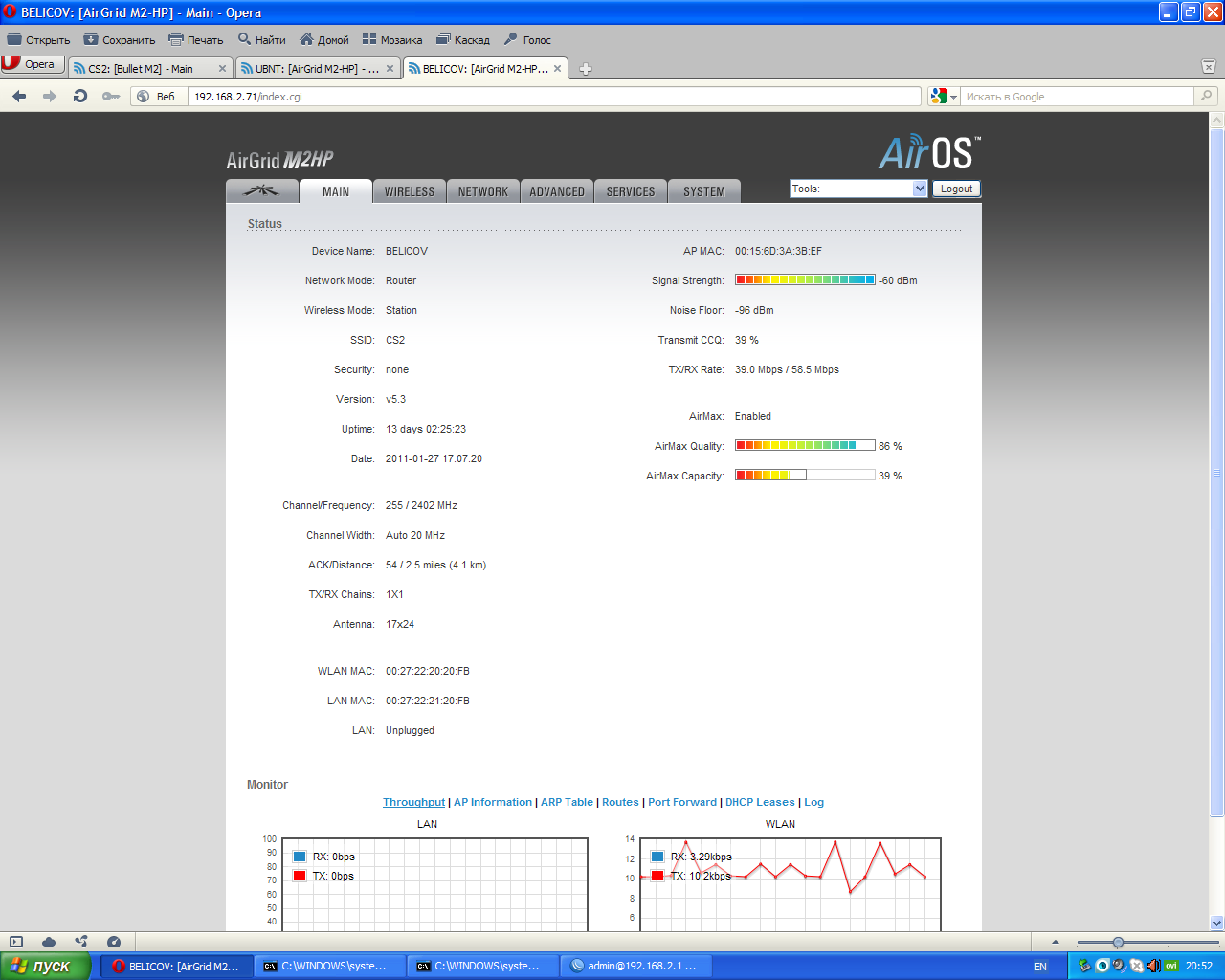Click the Печать (Print) printer icon
Viewport: 1225px width, 980px height.
pos(176,39)
